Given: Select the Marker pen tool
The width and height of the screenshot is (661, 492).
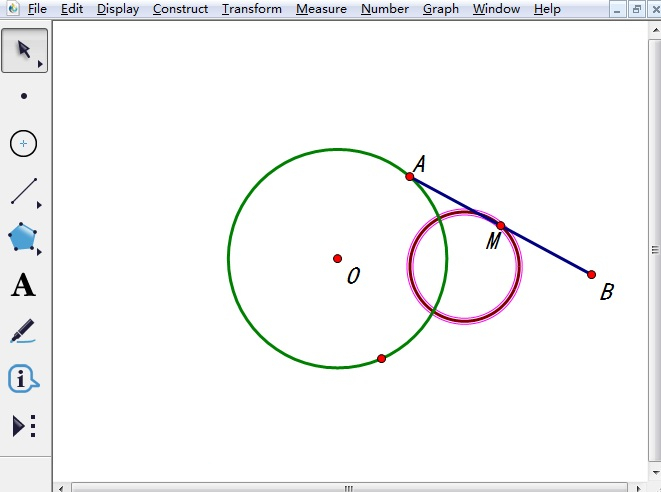Looking at the screenshot, I should (24, 332).
